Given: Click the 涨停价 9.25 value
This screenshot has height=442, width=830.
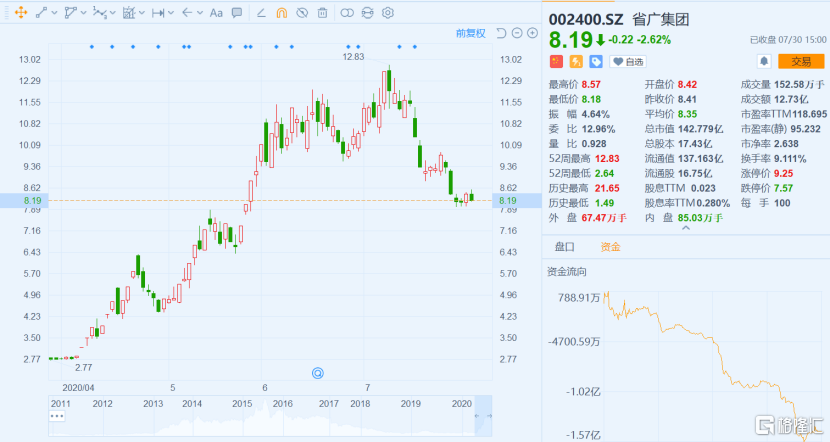Looking at the screenshot, I should tap(783, 173).
